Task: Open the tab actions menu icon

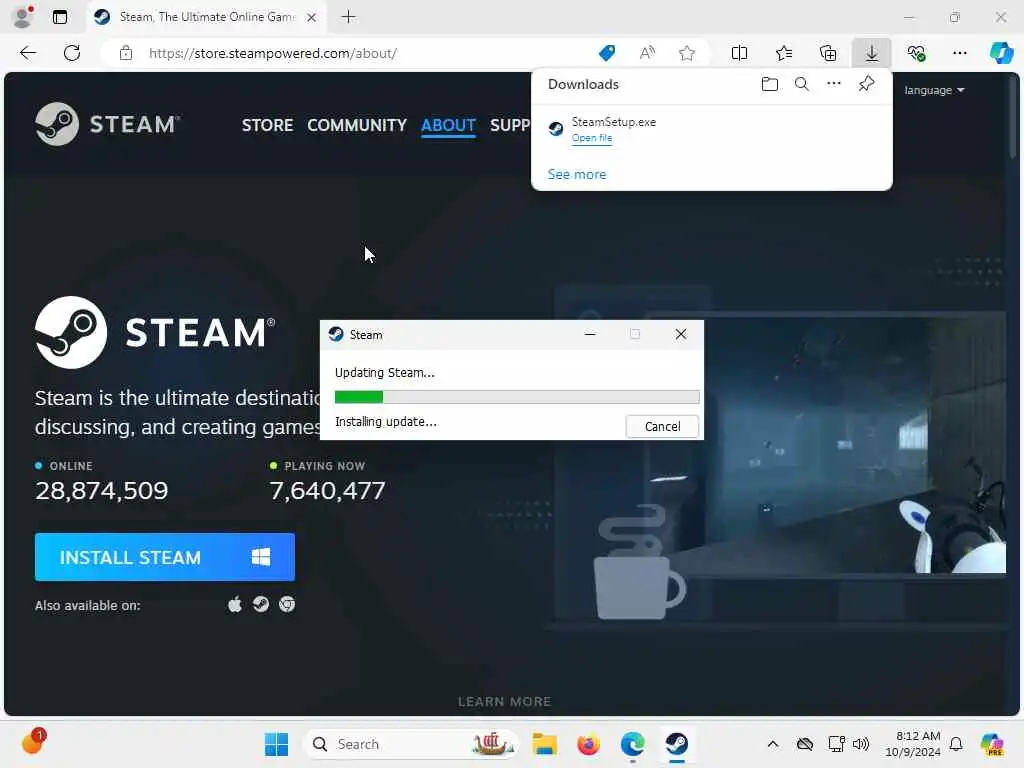Action: (x=59, y=17)
